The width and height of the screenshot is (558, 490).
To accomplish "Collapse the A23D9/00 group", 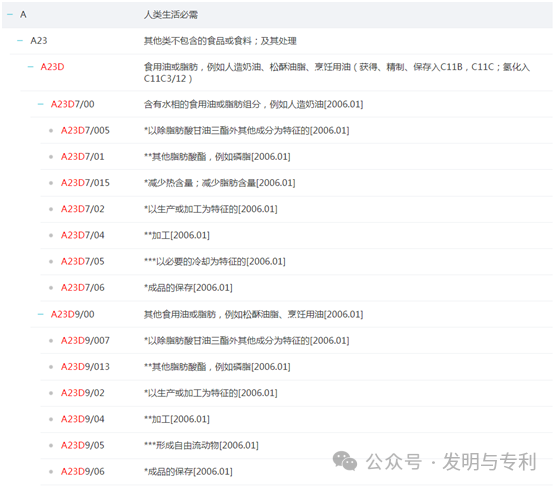I will click(41, 314).
